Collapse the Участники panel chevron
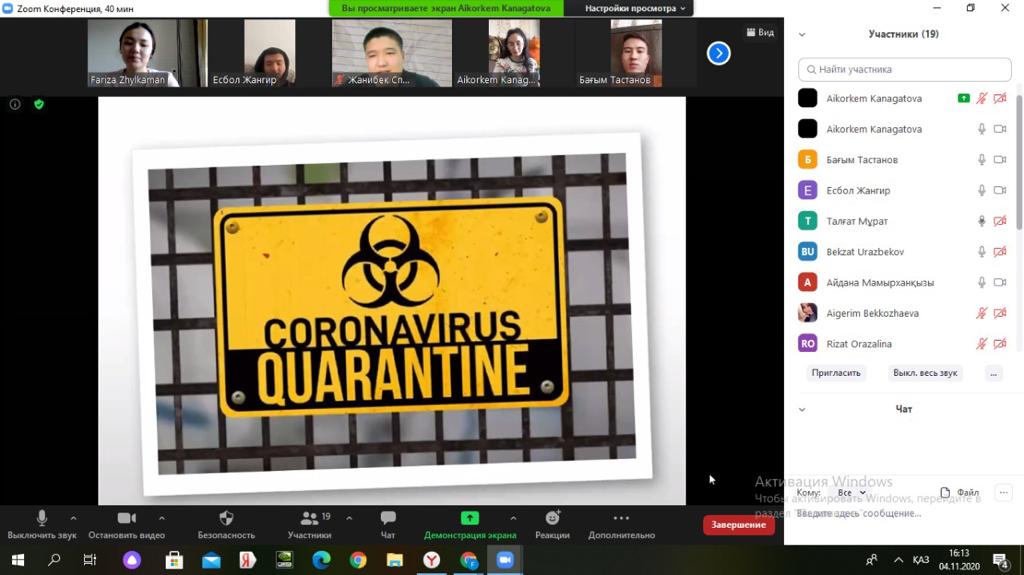The image size is (1024, 575). pos(802,35)
